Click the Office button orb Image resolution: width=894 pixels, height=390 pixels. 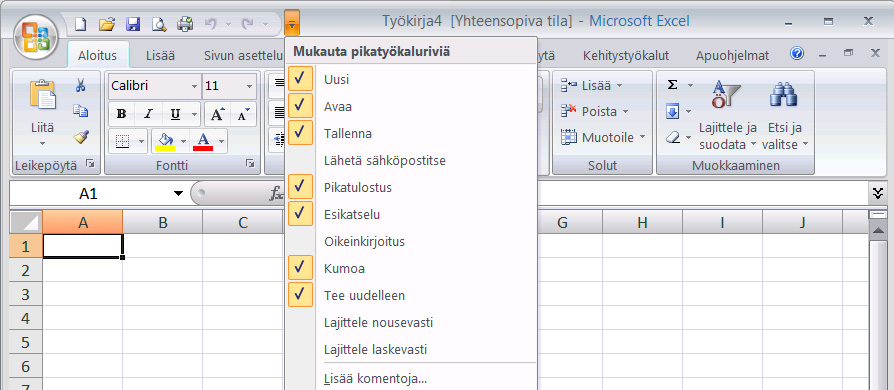35,36
